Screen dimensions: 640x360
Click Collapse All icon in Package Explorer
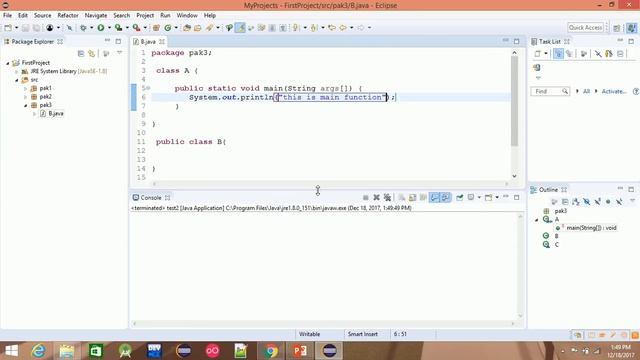[81, 53]
